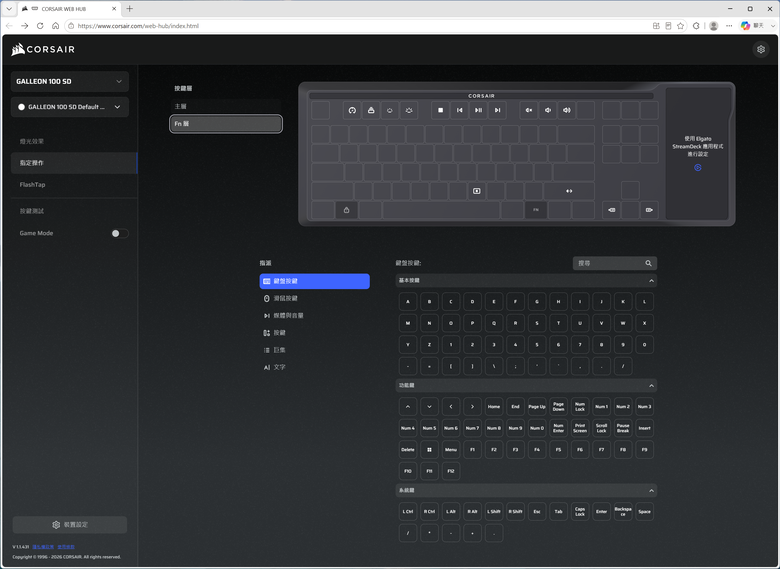780x569 pixels.
Task: Click the Elgato Stream Deck icon
Action: coord(697,168)
